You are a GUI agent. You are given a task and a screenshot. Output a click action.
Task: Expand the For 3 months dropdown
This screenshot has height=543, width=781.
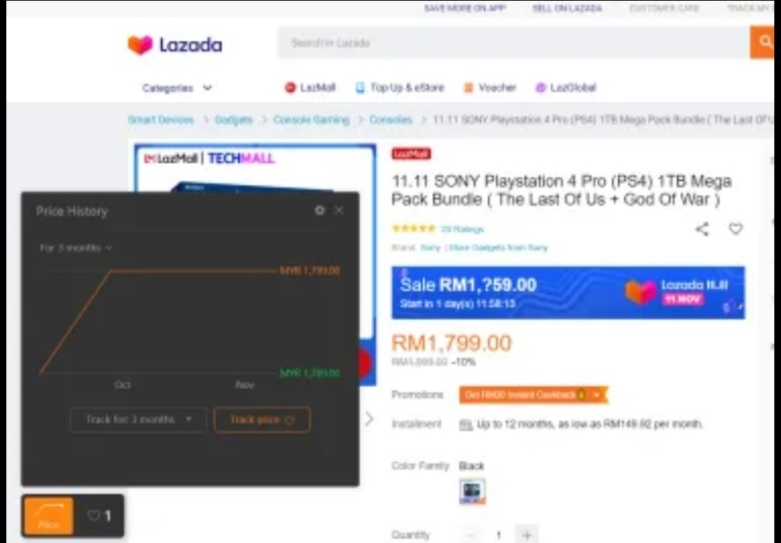point(76,248)
